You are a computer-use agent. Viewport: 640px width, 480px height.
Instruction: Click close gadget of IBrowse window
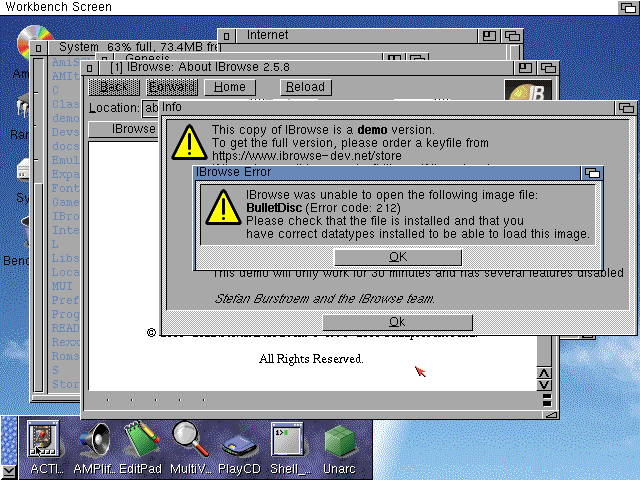pos(89,68)
